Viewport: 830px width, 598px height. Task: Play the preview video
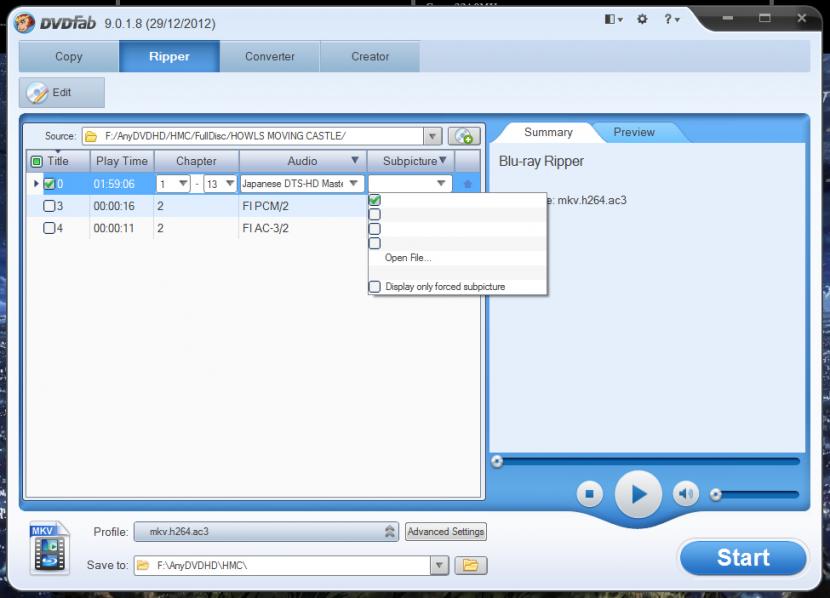638,494
